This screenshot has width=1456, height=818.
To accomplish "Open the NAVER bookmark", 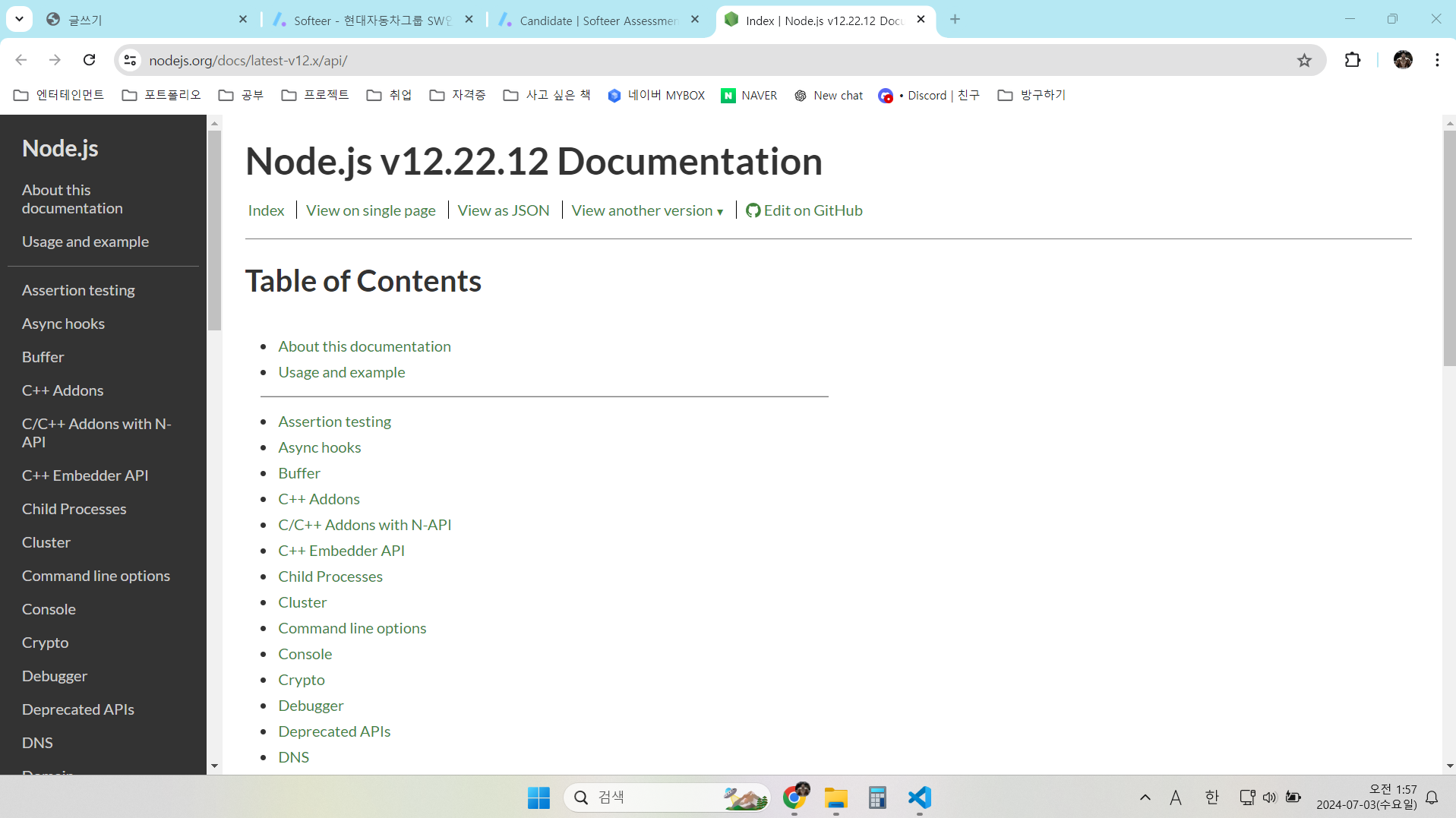I will click(x=749, y=95).
